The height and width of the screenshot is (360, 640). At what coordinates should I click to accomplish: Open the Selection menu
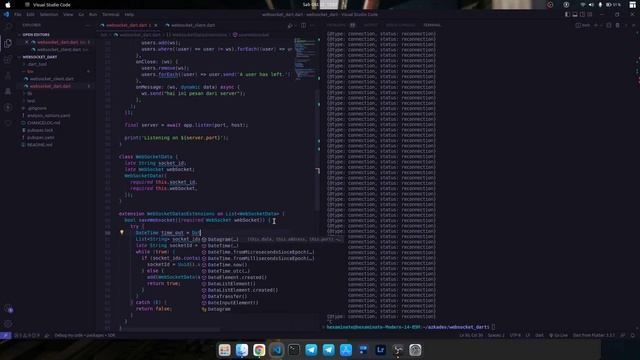coord(49,14)
